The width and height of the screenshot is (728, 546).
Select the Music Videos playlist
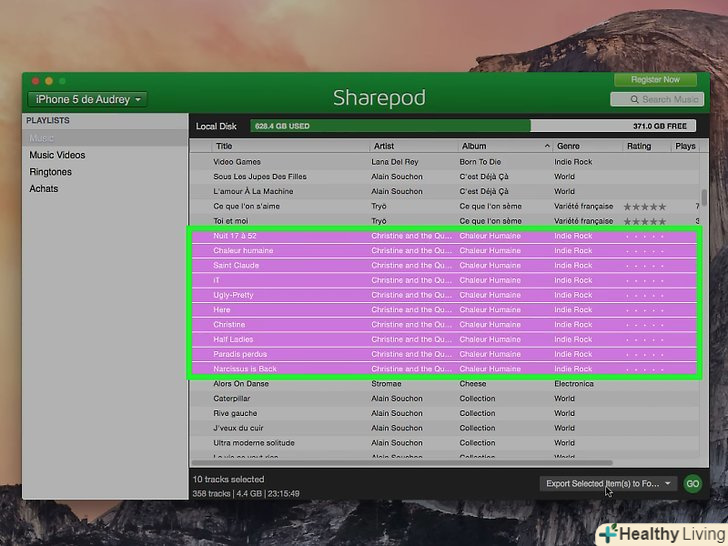pyautogui.click(x=57, y=155)
